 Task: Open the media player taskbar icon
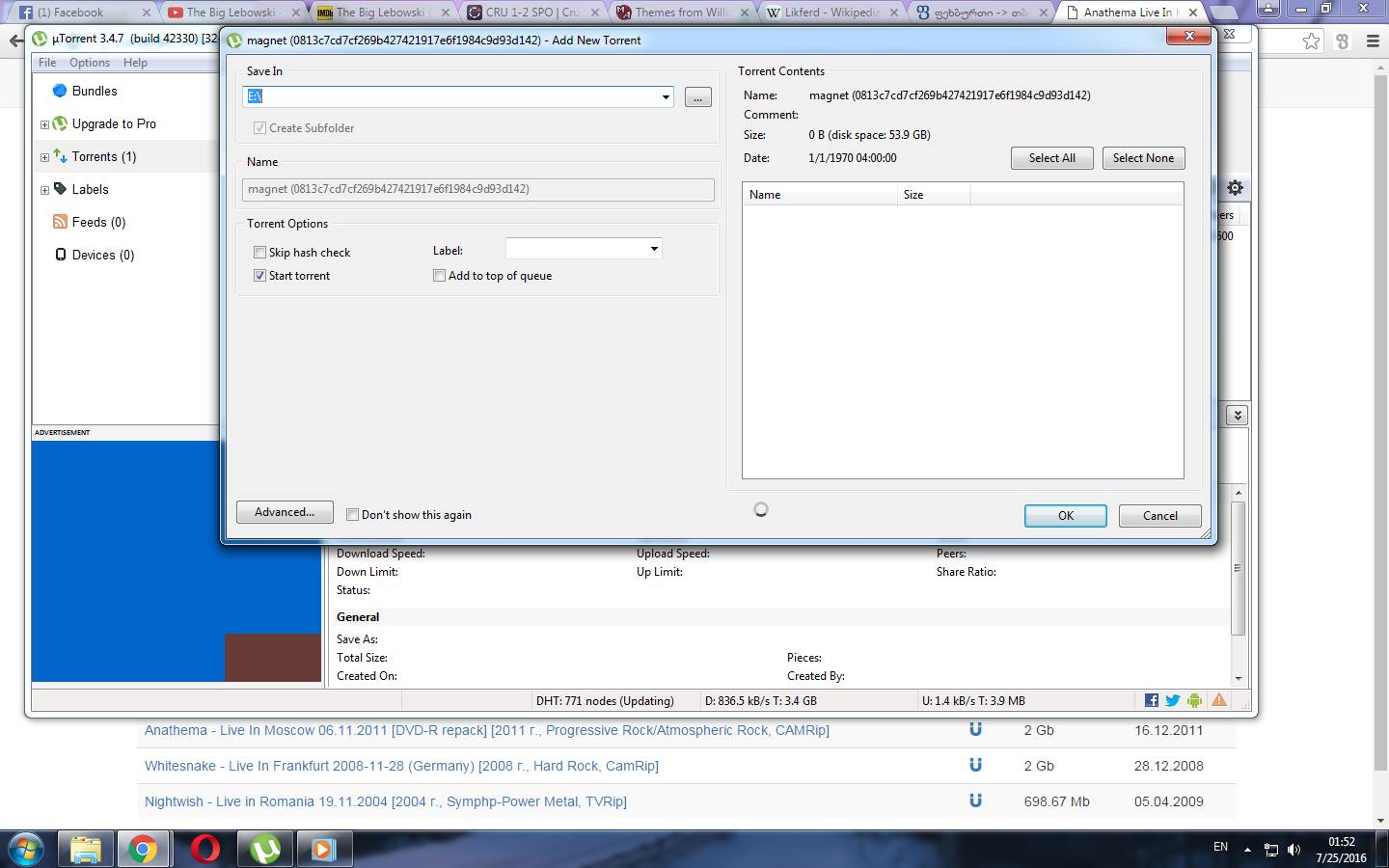pyautogui.click(x=323, y=849)
